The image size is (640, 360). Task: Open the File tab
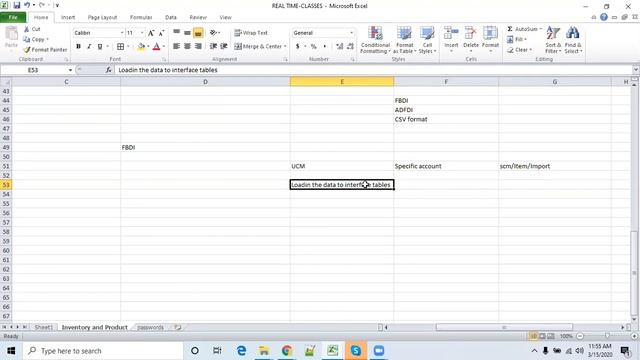tap(13, 17)
